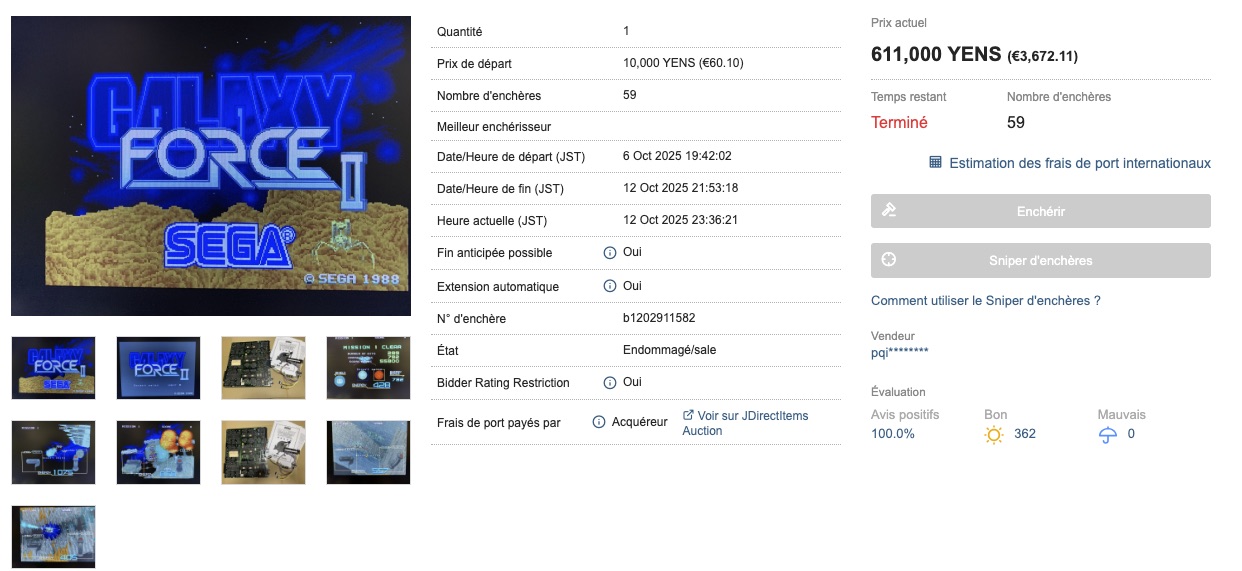
Task: Click the info icon next to Extension automatique
Action: coord(609,286)
